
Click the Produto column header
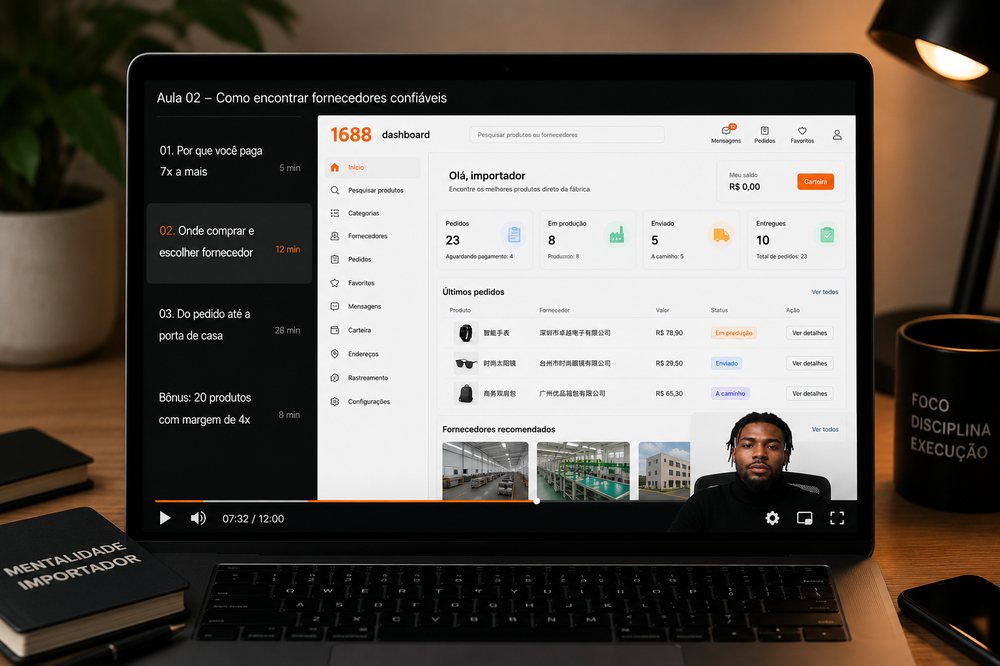[460, 310]
